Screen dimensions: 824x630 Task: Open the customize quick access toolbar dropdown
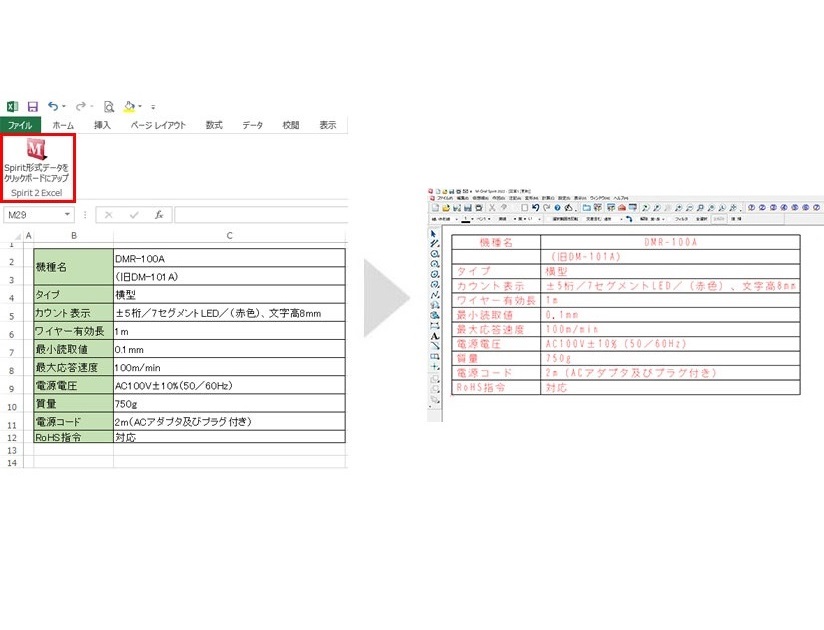(x=153, y=106)
